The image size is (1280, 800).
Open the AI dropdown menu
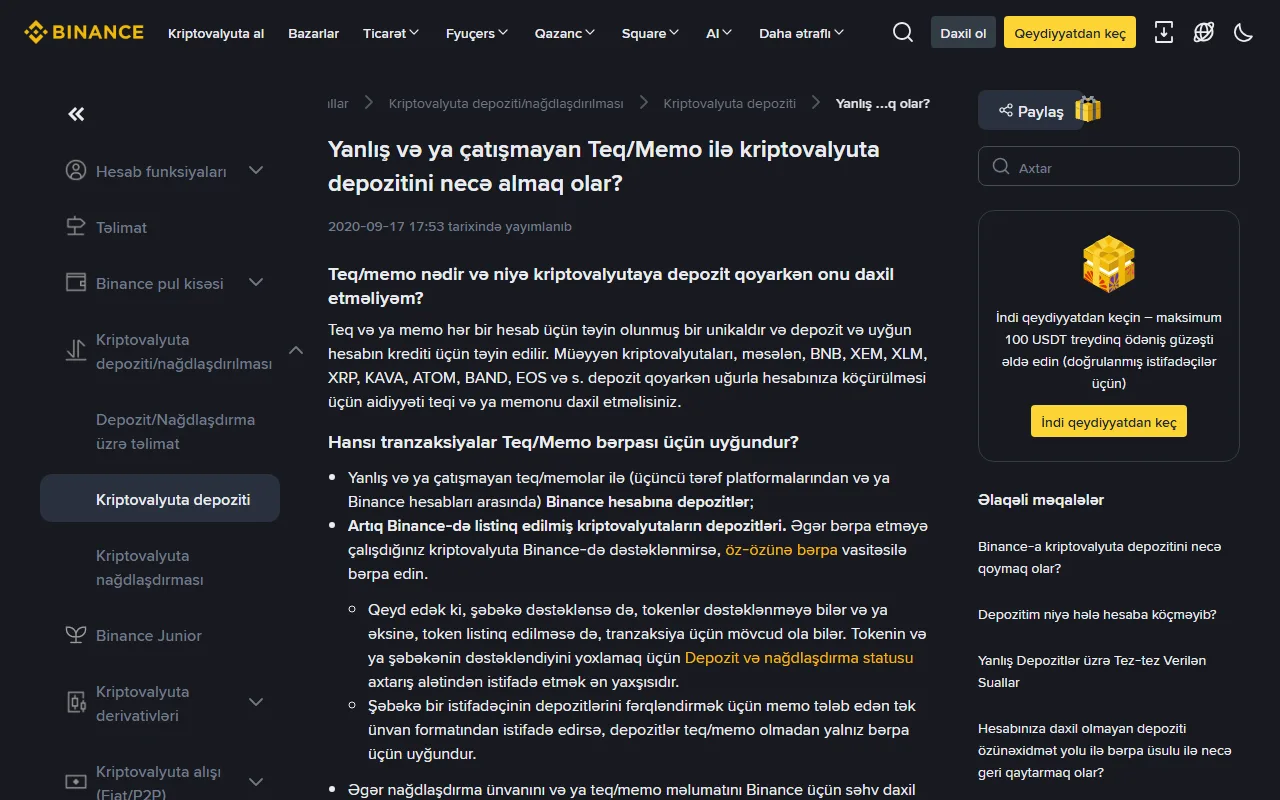click(719, 33)
